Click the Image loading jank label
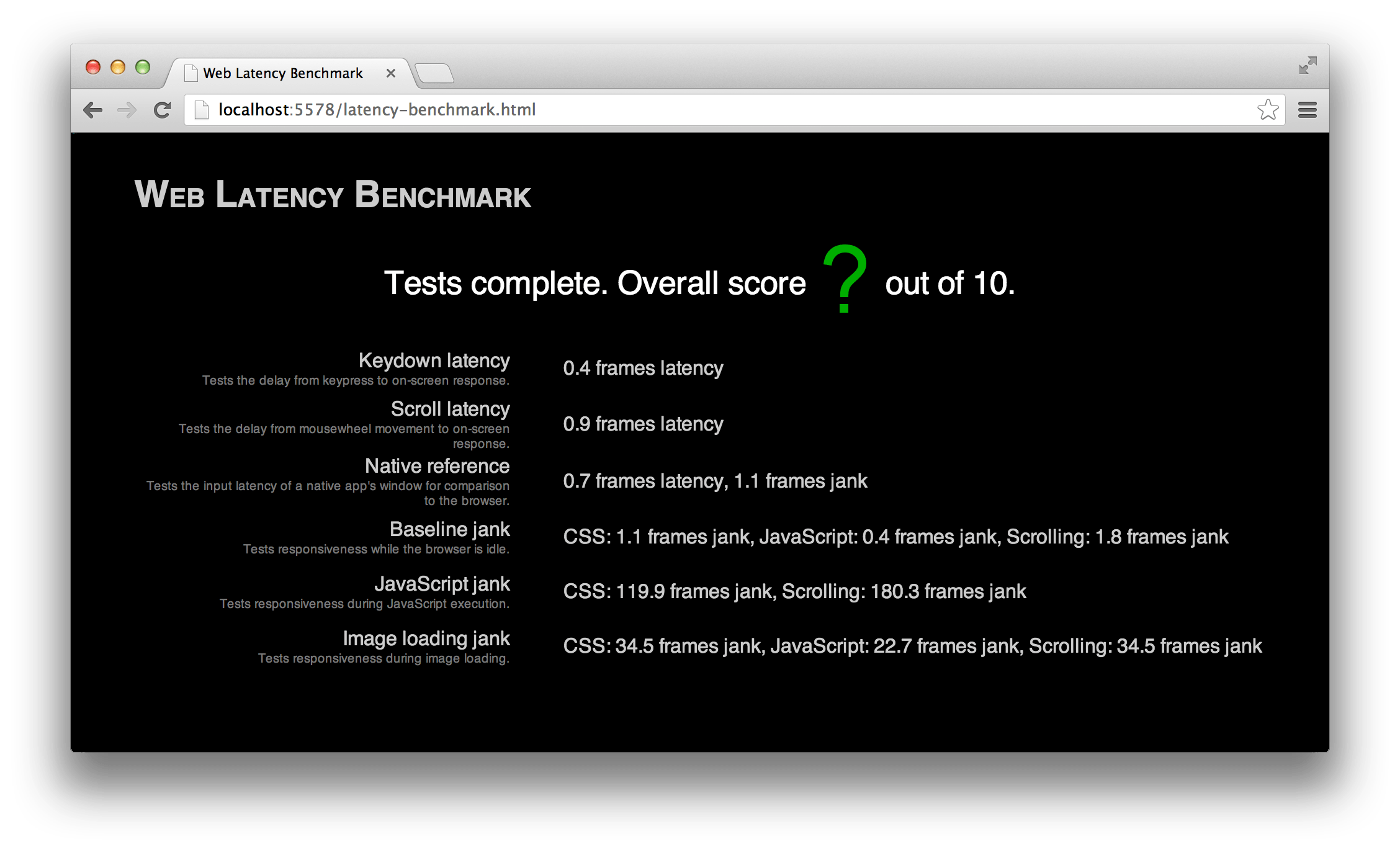The width and height of the screenshot is (1400, 850). [x=426, y=638]
